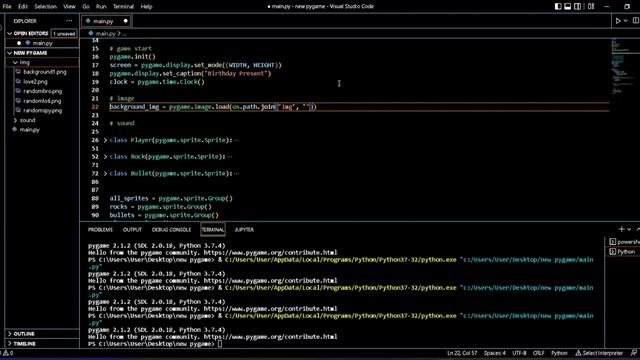
Task: Open the Terminal menu
Action: click(x=123, y=7)
